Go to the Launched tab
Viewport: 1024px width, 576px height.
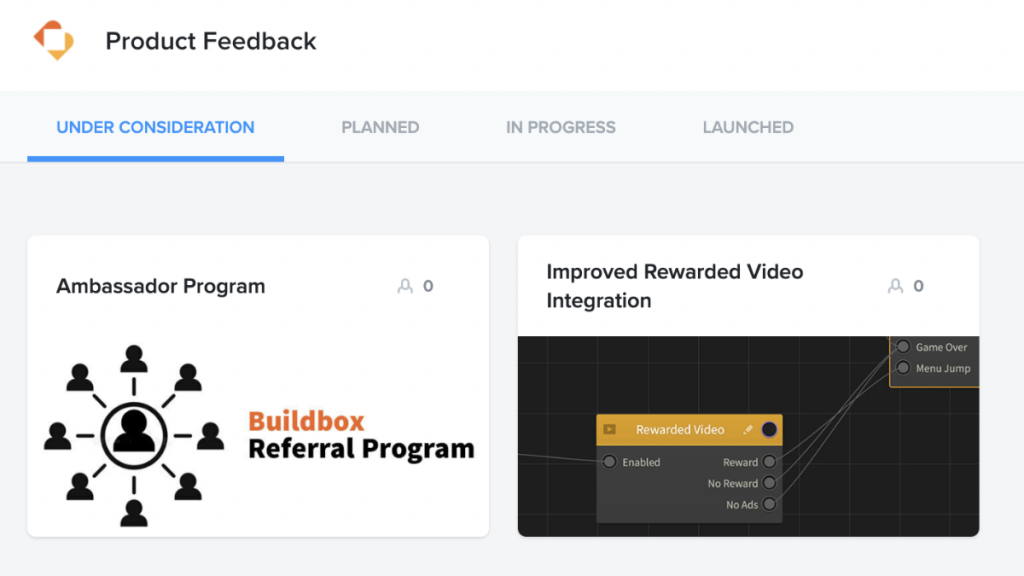pos(748,127)
